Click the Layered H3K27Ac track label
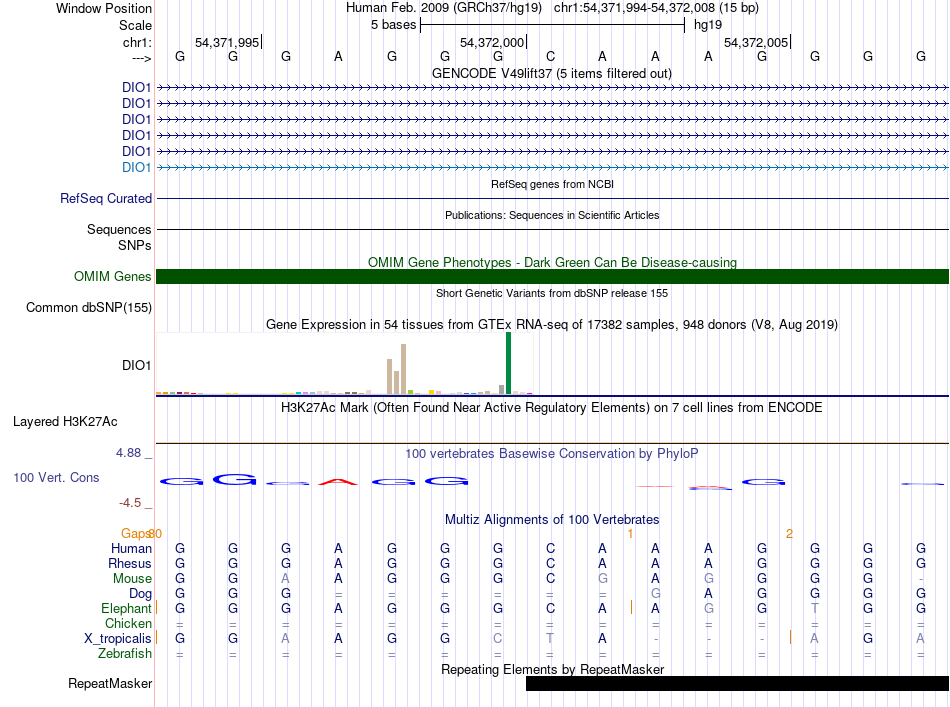The height and width of the screenshot is (707, 950). [65, 421]
